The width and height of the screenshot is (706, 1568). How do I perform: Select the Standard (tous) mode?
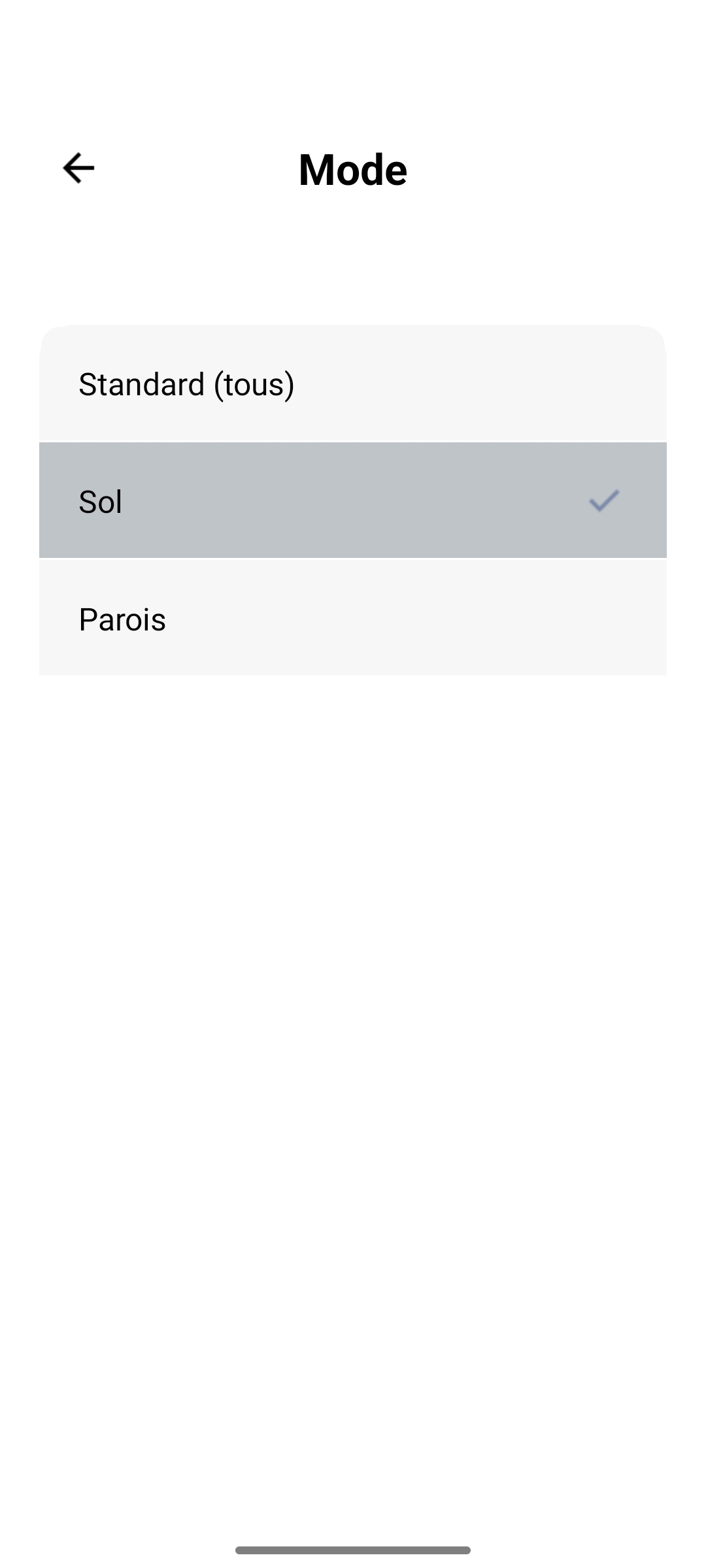pyautogui.click(x=353, y=384)
